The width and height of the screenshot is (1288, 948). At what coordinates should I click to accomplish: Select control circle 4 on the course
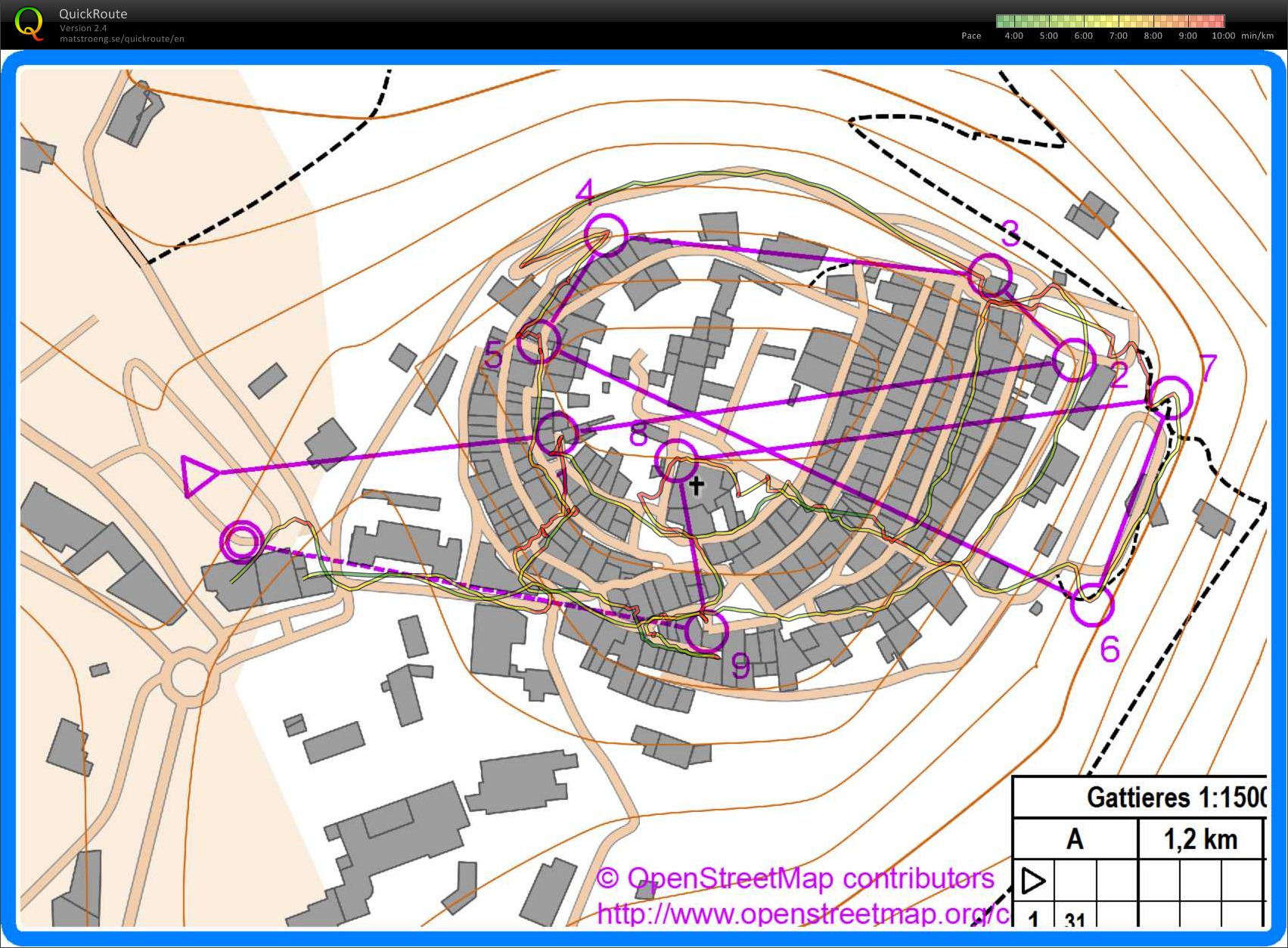[607, 234]
